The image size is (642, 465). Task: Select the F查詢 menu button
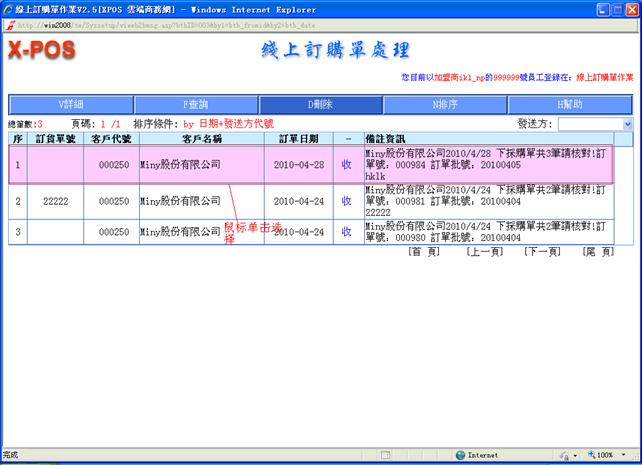(x=196, y=104)
